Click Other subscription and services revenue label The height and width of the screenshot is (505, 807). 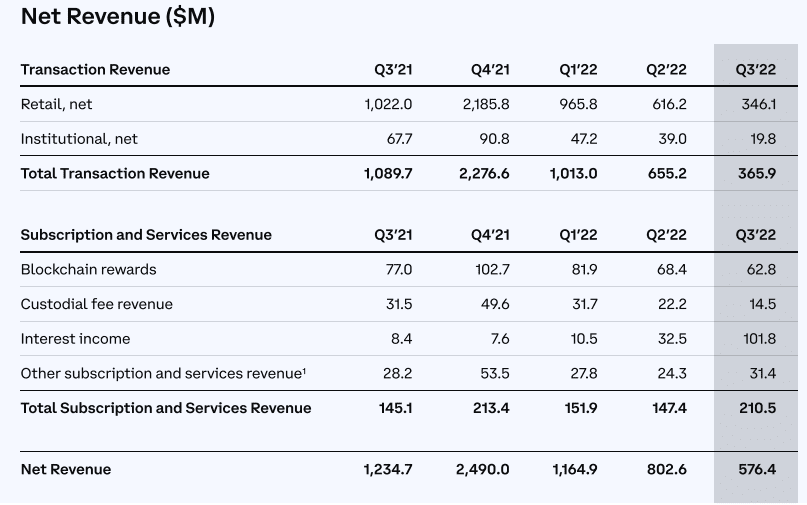(x=163, y=373)
